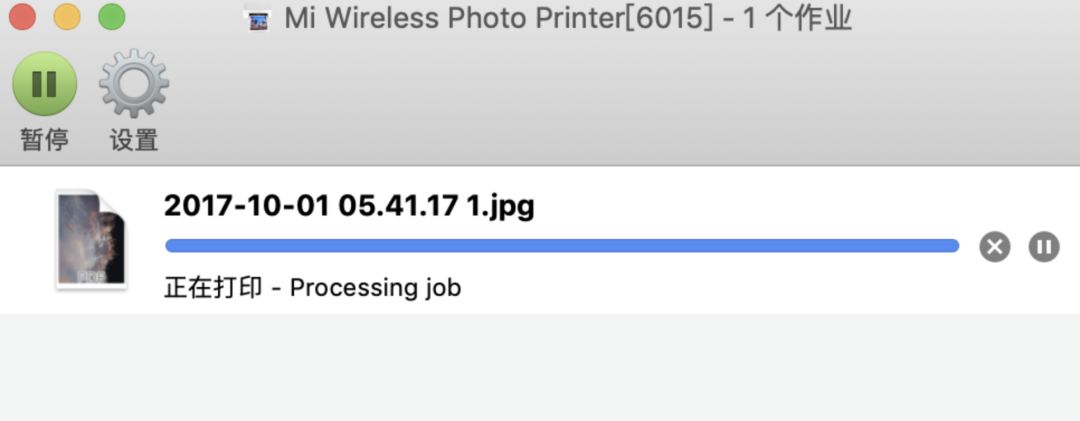This screenshot has width=1080, height=421.
Task: Click the blue print progress bar
Action: click(560, 246)
